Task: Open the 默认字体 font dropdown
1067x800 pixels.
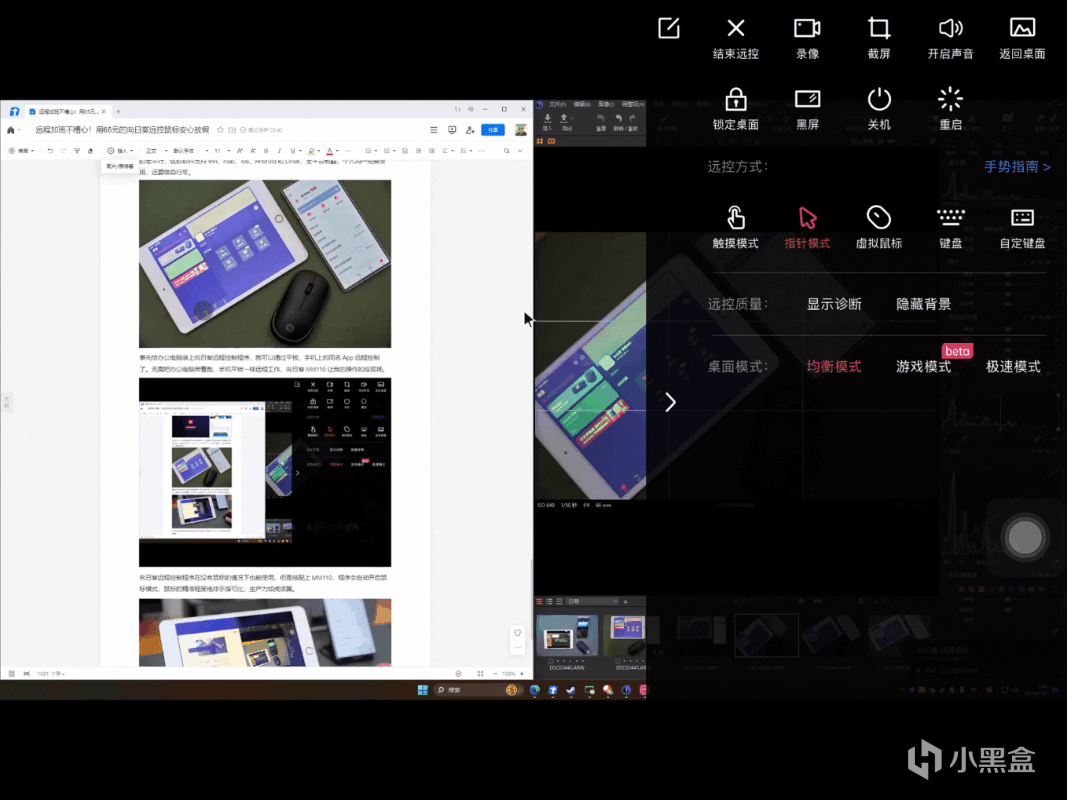Action: point(190,151)
